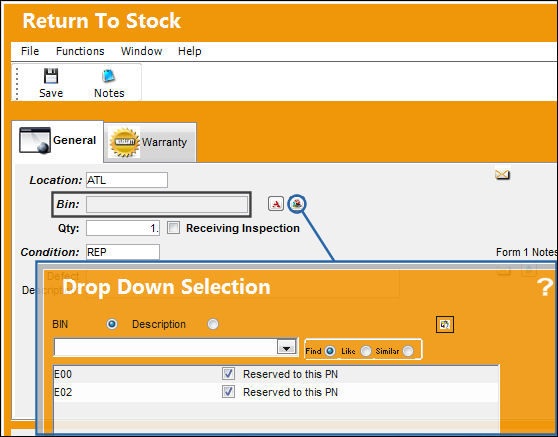This screenshot has width=558, height=437.
Task: Select the Description radio button
Action: pyautogui.click(x=213, y=324)
